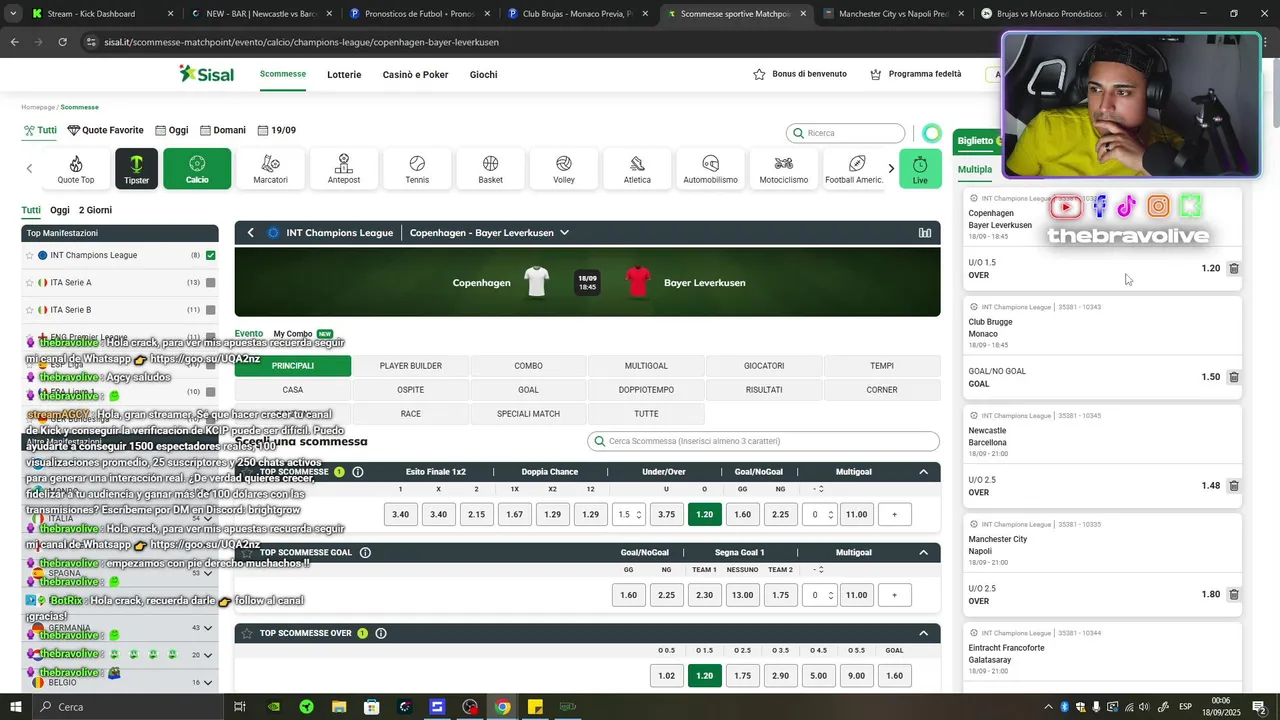Select the Tennis sport icon
1280x720 pixels.
[x=417, y=169]
